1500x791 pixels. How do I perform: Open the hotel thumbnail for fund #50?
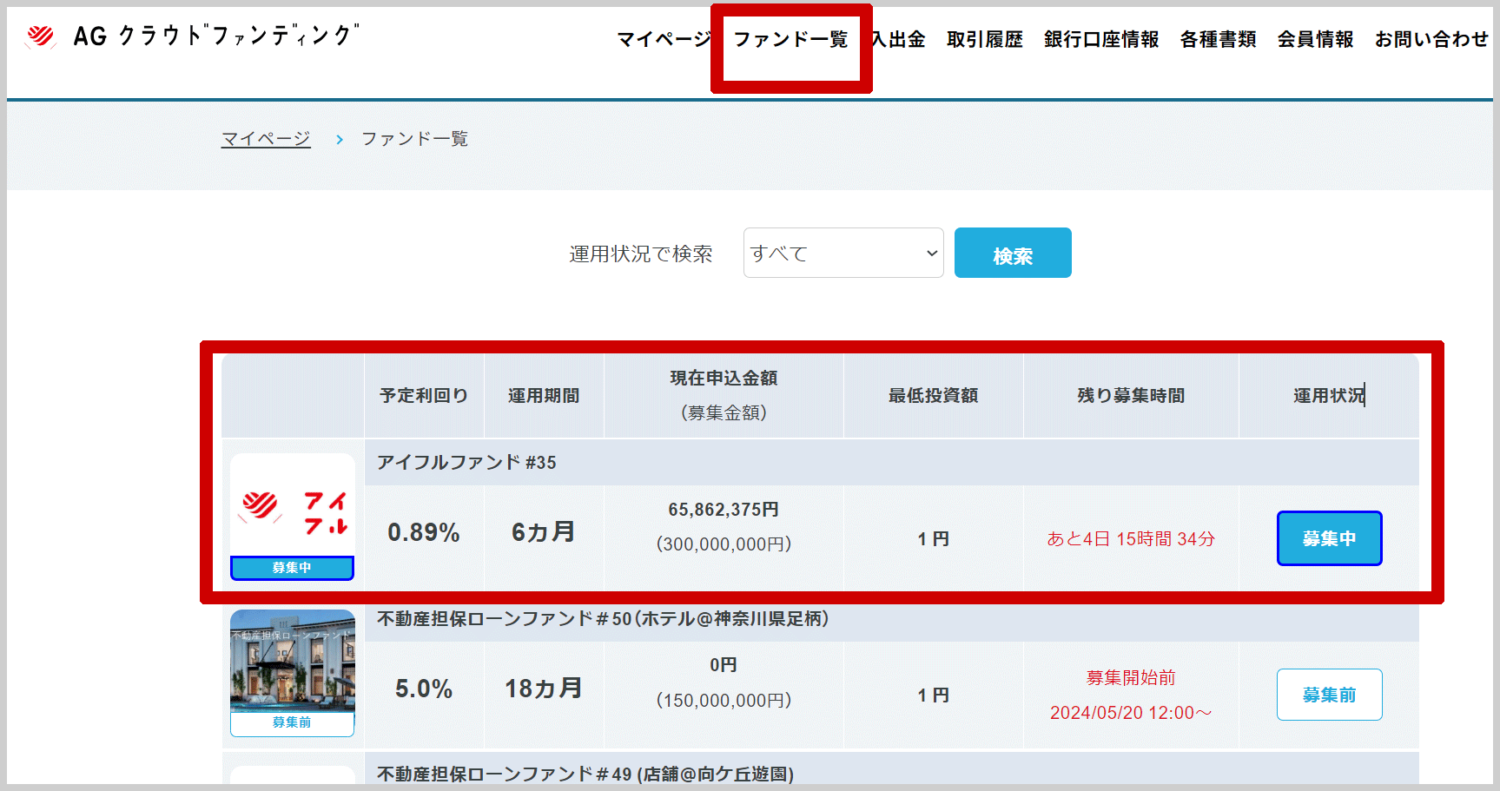click(x=292, y=661)
